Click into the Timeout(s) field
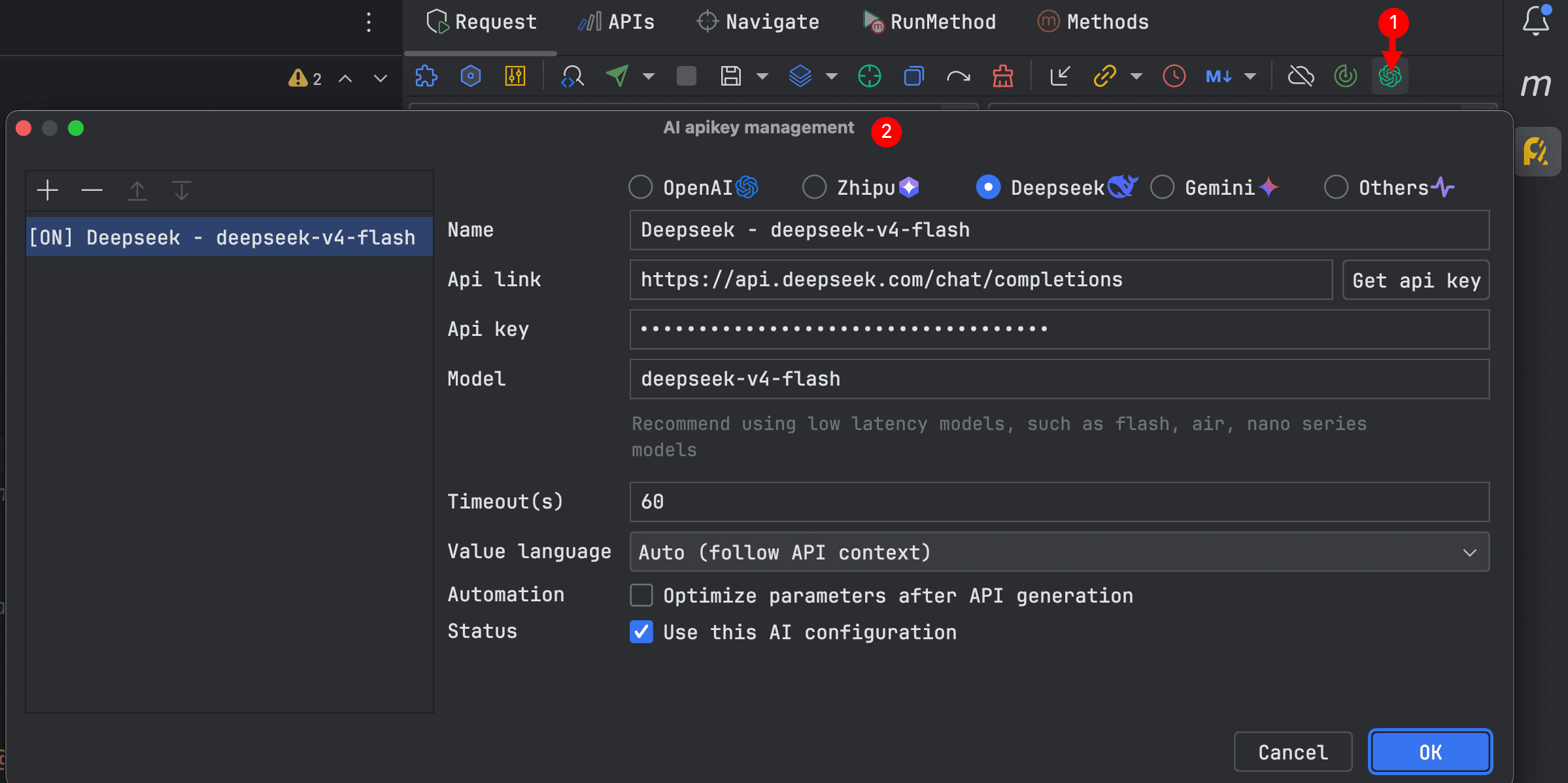Image resolution: width=1568 pixels, height=783 pixels. click(1059, 502)
